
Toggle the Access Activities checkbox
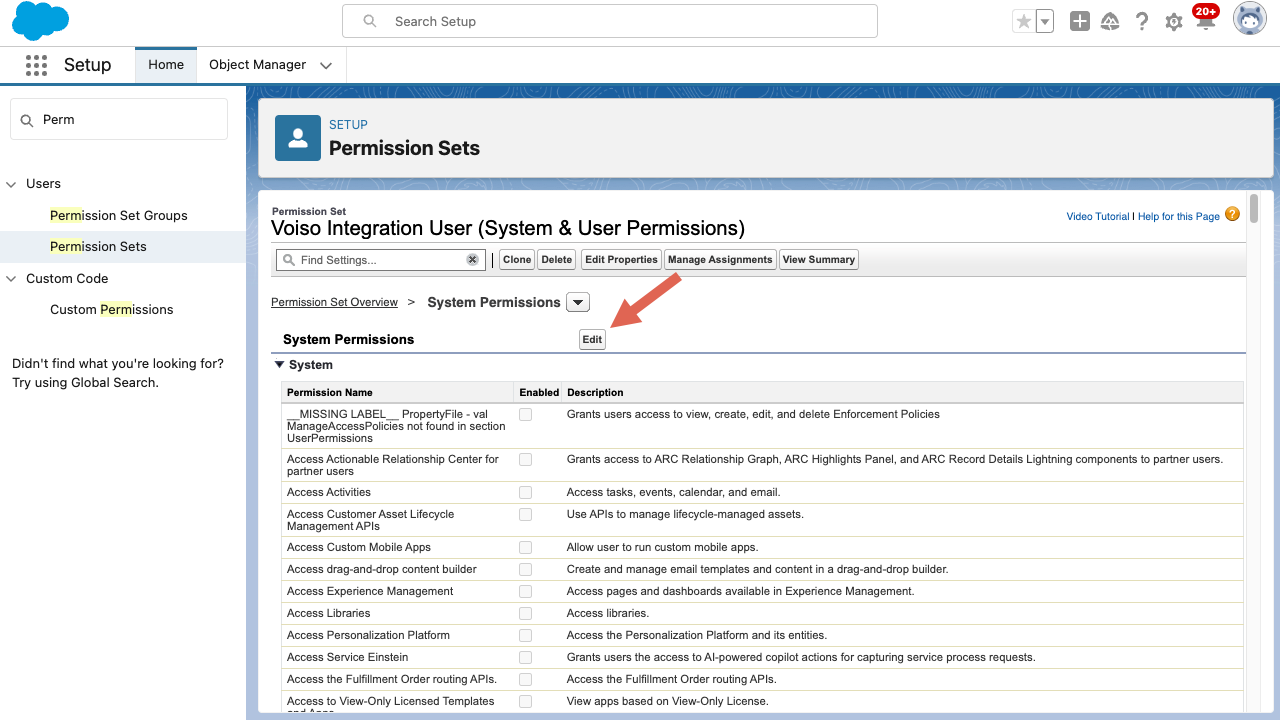(525, 493)
